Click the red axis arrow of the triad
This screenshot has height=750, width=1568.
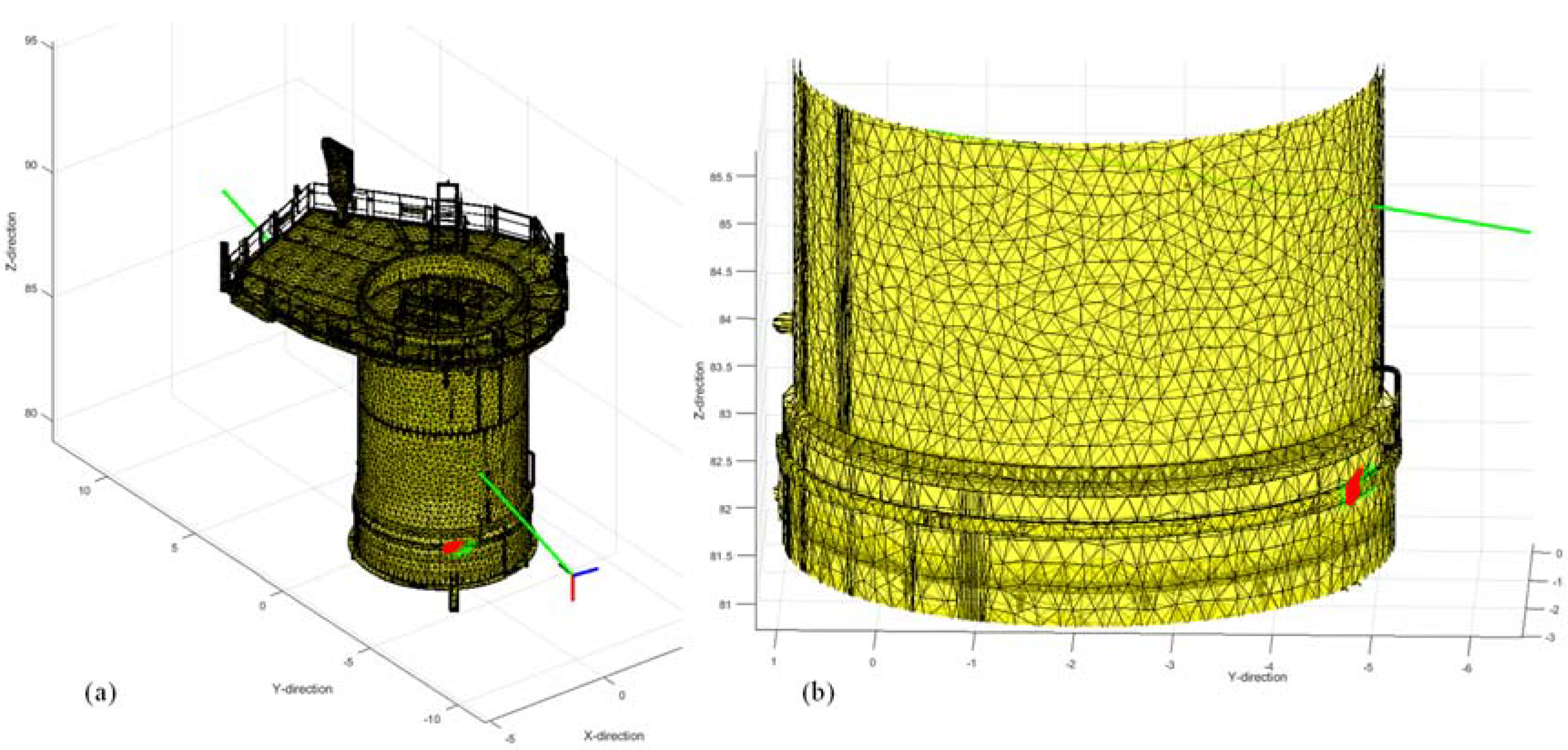(x=572, y=589)
